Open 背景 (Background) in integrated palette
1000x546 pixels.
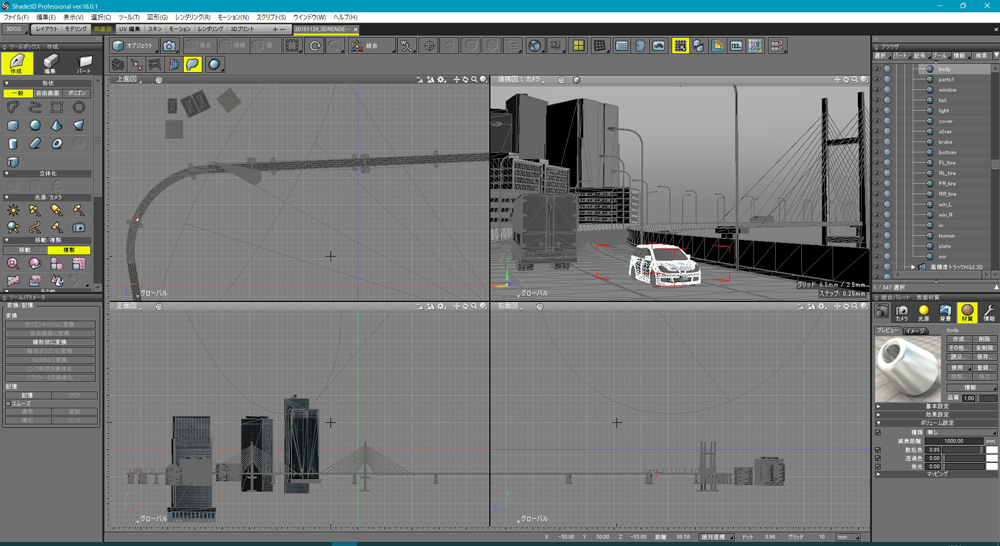coord(945,313)
